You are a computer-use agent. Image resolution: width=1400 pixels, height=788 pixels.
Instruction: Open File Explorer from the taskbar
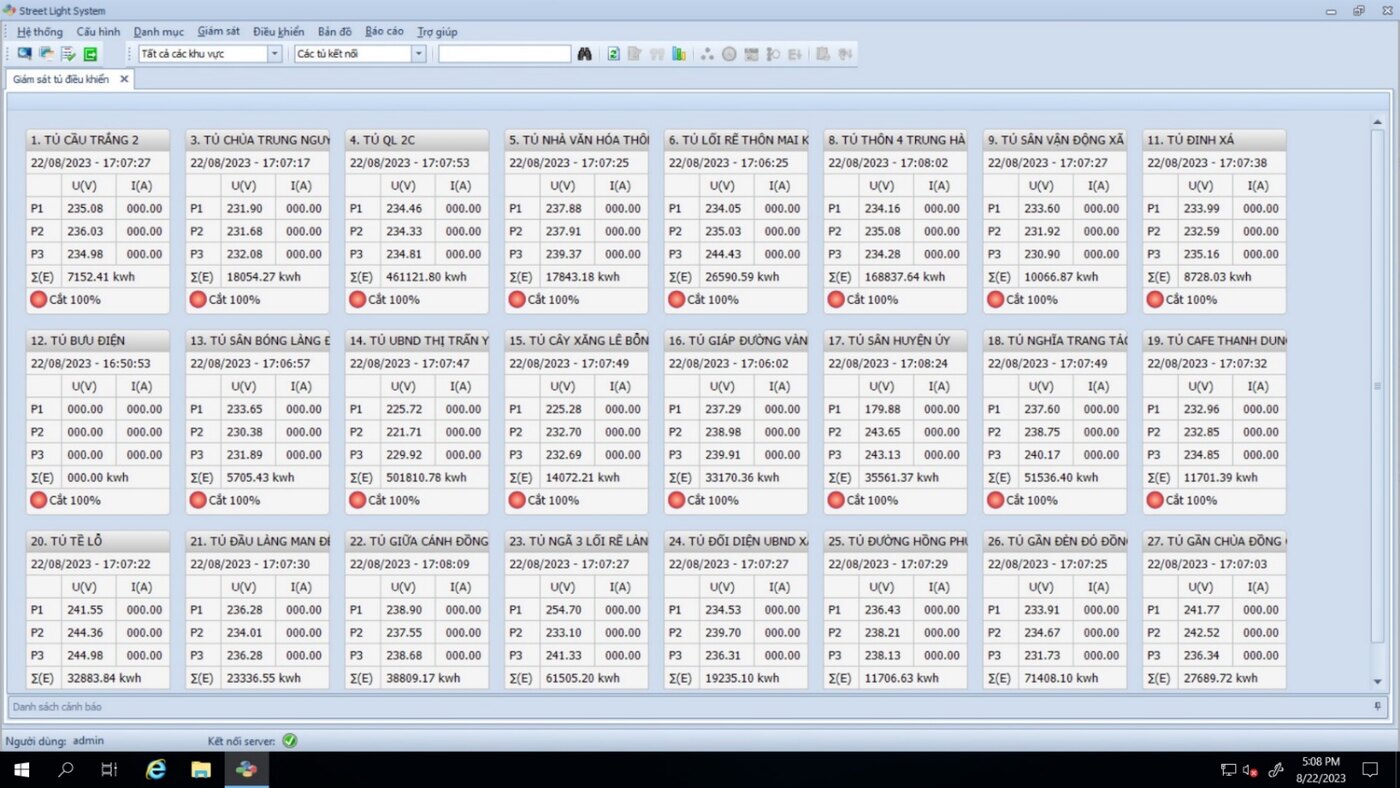(201, 769)
